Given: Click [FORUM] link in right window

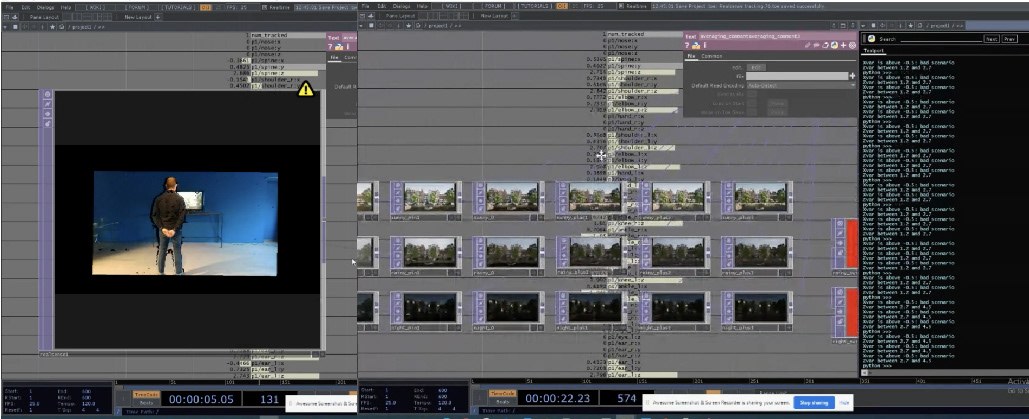Looking at the screenshot, I should coord(493,6).
